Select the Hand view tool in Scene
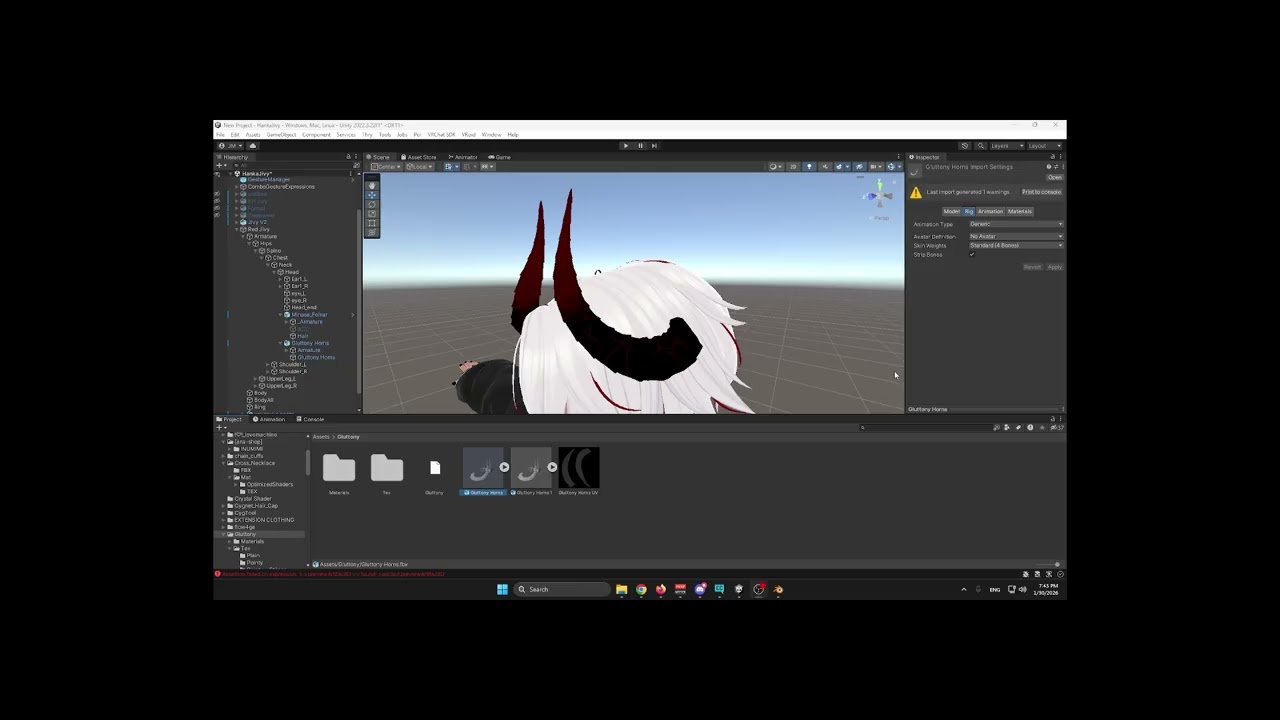The width and height of the screenshot is (1280, 720). [372, 186]
